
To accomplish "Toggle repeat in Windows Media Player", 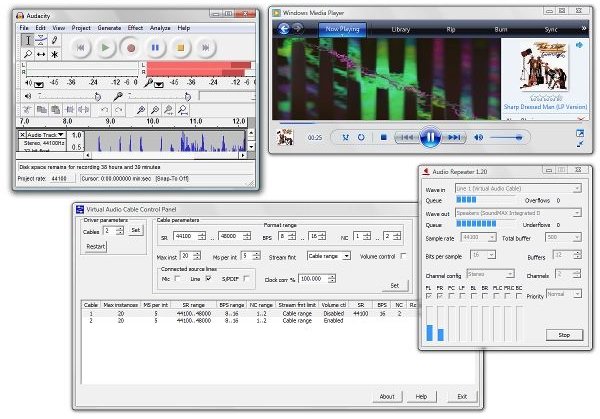I will click(361, 137).
